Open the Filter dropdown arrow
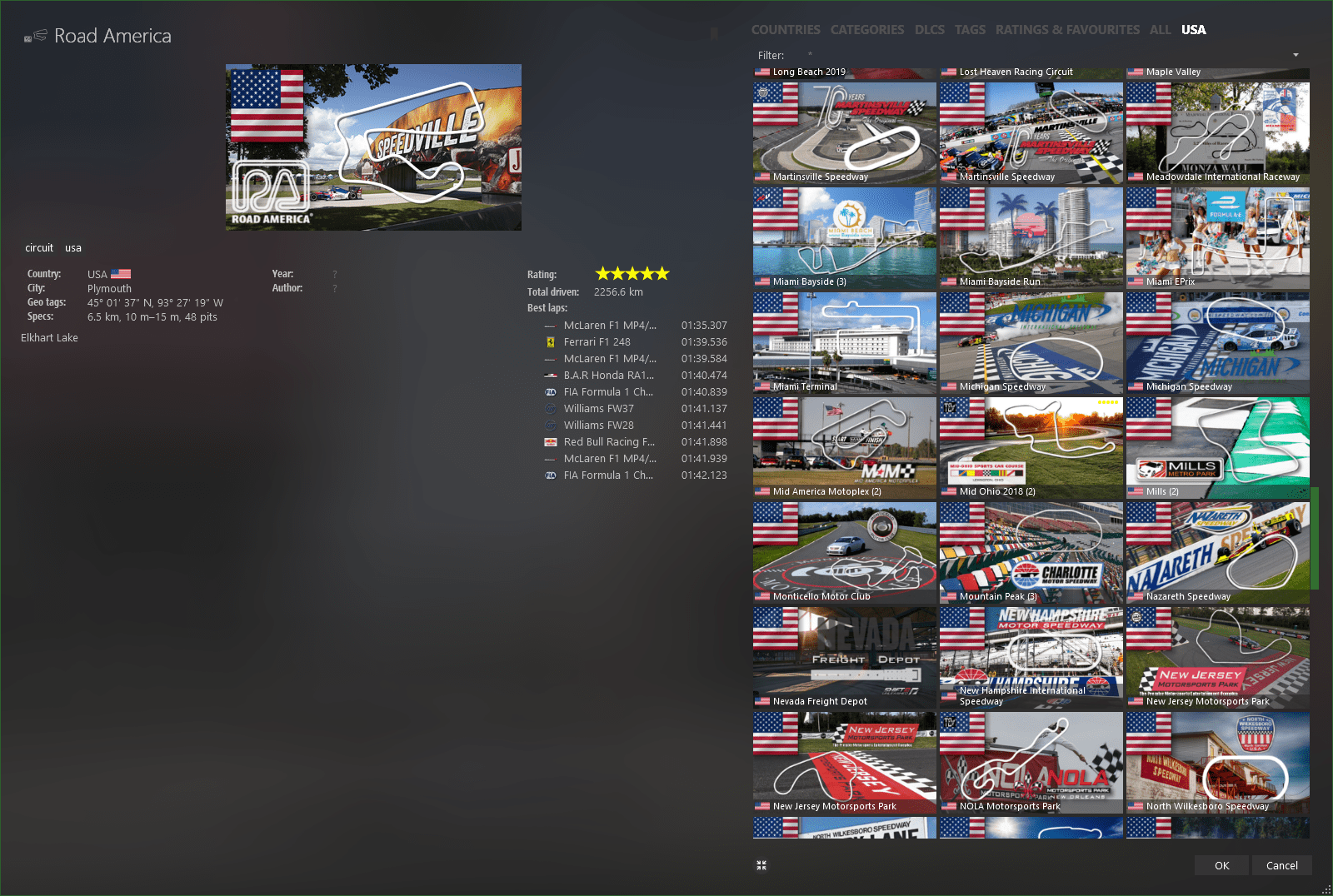Screen dimensions: 1333x896 pyautogui.click(x=1296, y=55)
